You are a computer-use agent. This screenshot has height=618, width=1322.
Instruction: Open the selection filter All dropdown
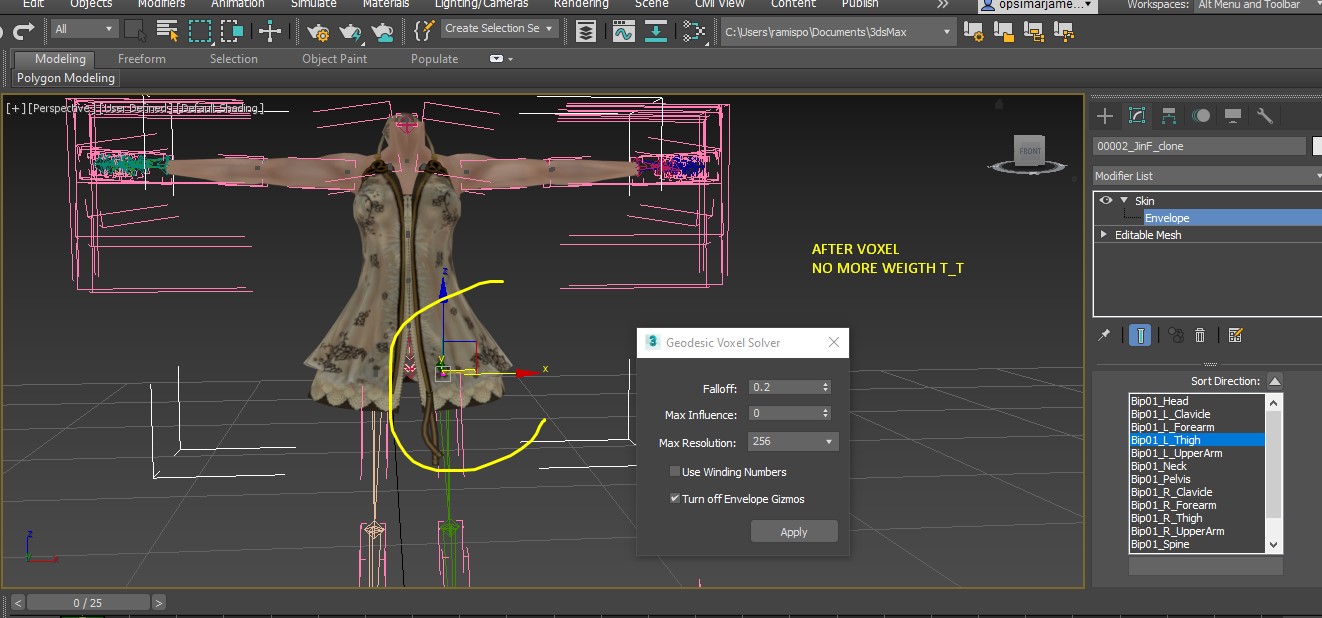(x=107, y=29)
